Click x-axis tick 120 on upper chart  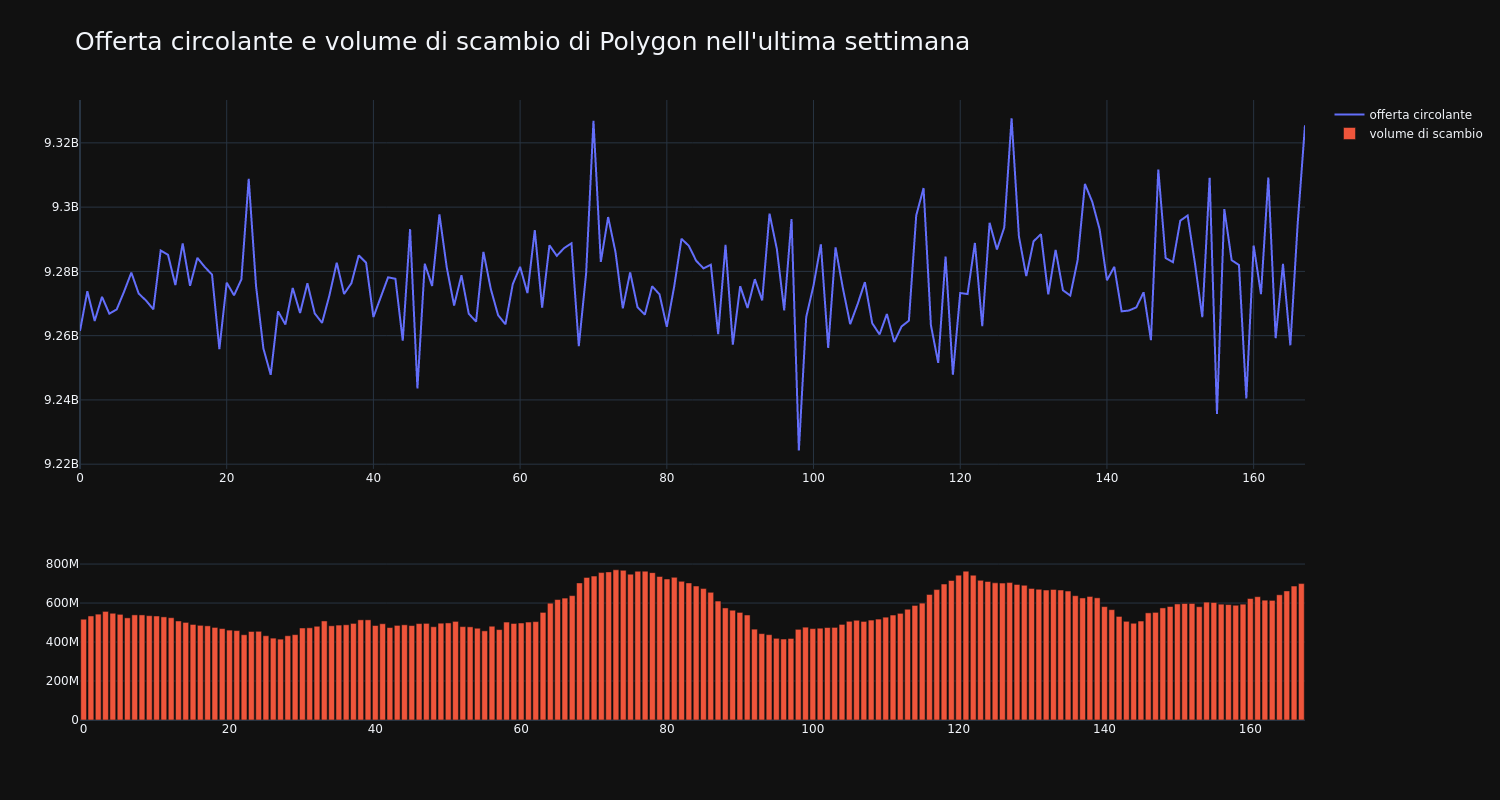pos(960,479)
